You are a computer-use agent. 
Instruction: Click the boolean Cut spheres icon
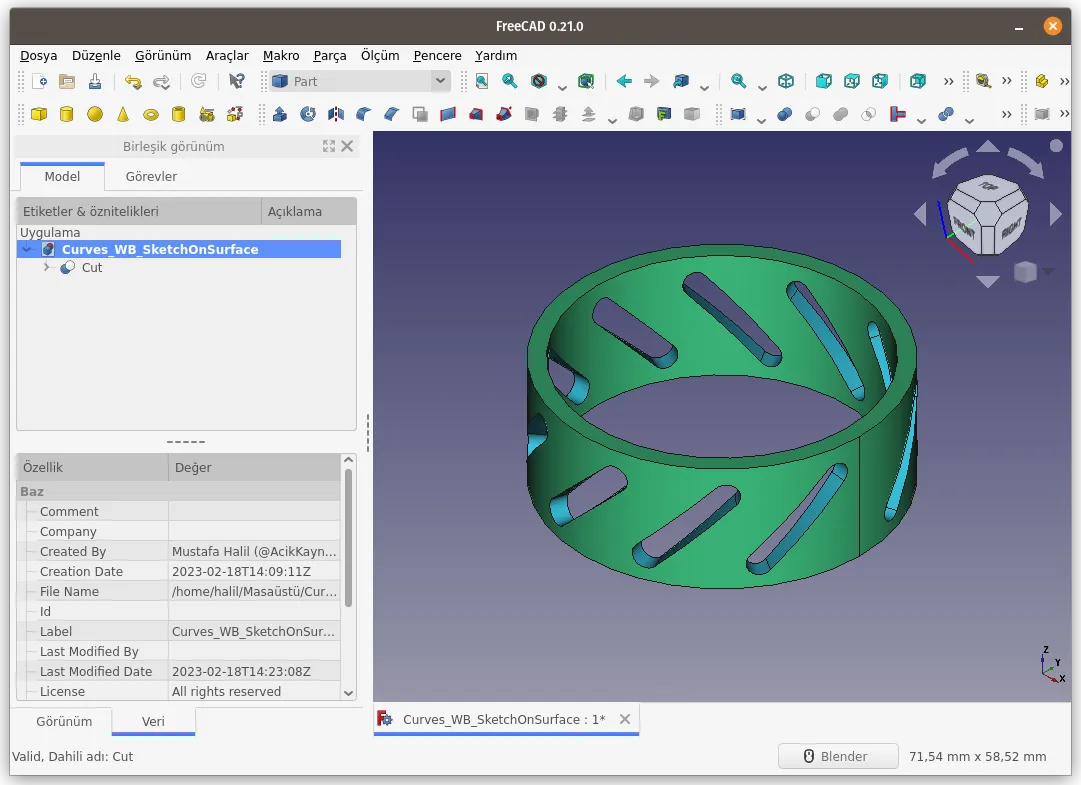pyautogui.click(x=812, y=114)
